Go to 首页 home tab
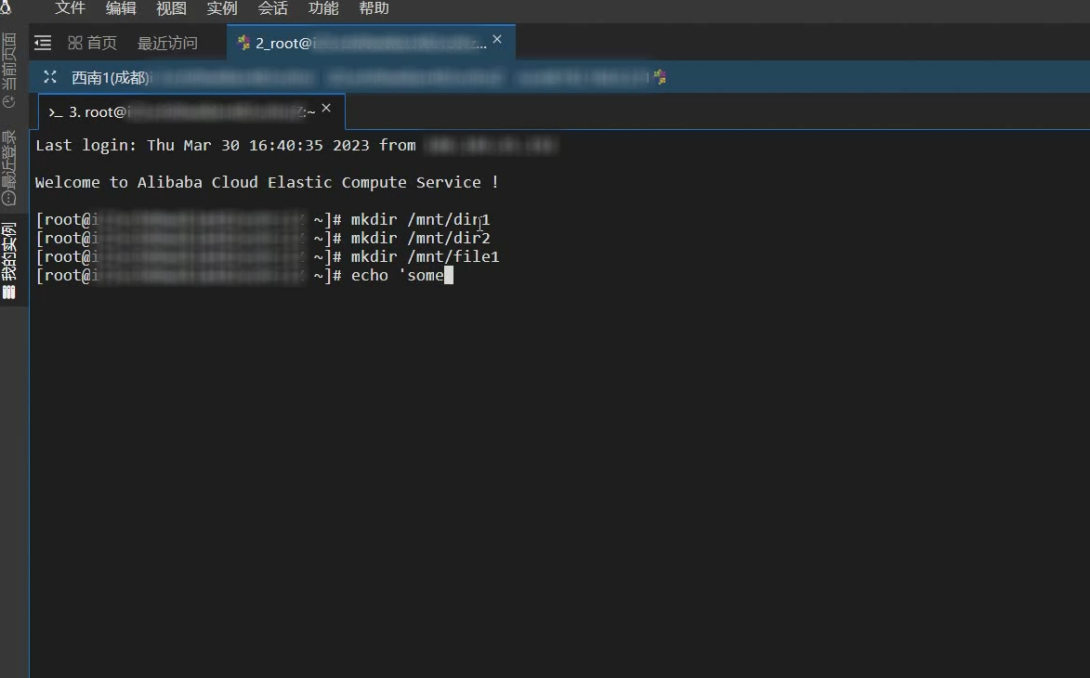Viewport: 1090px width, 678px height. 92,43
